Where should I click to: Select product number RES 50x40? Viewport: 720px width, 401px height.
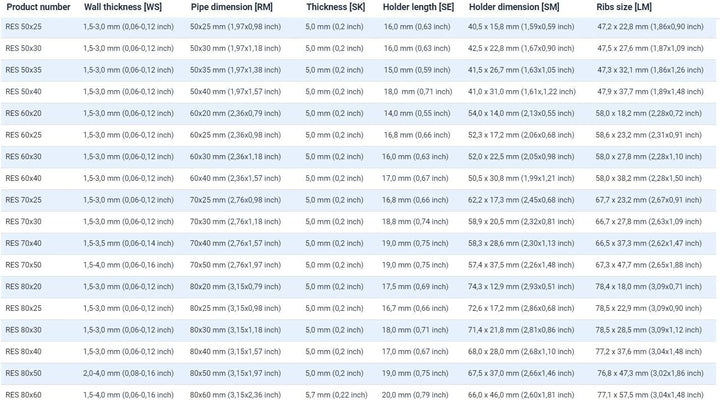23,91
